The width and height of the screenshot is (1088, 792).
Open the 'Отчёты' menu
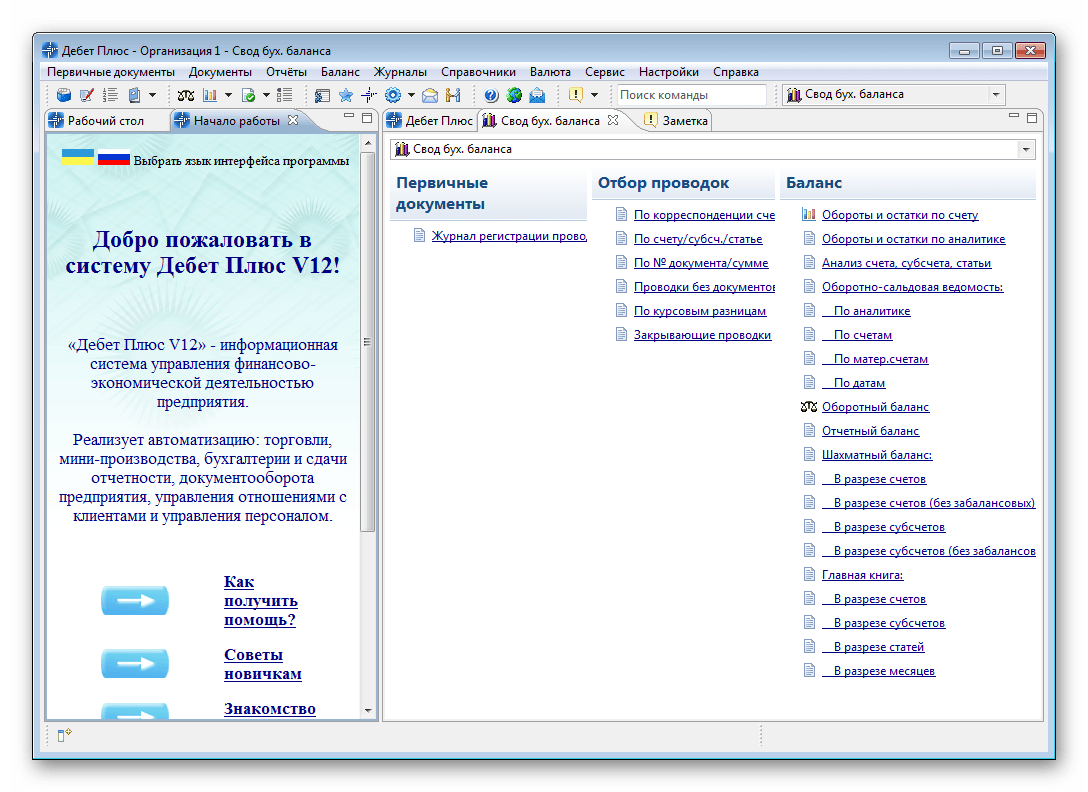287,72
